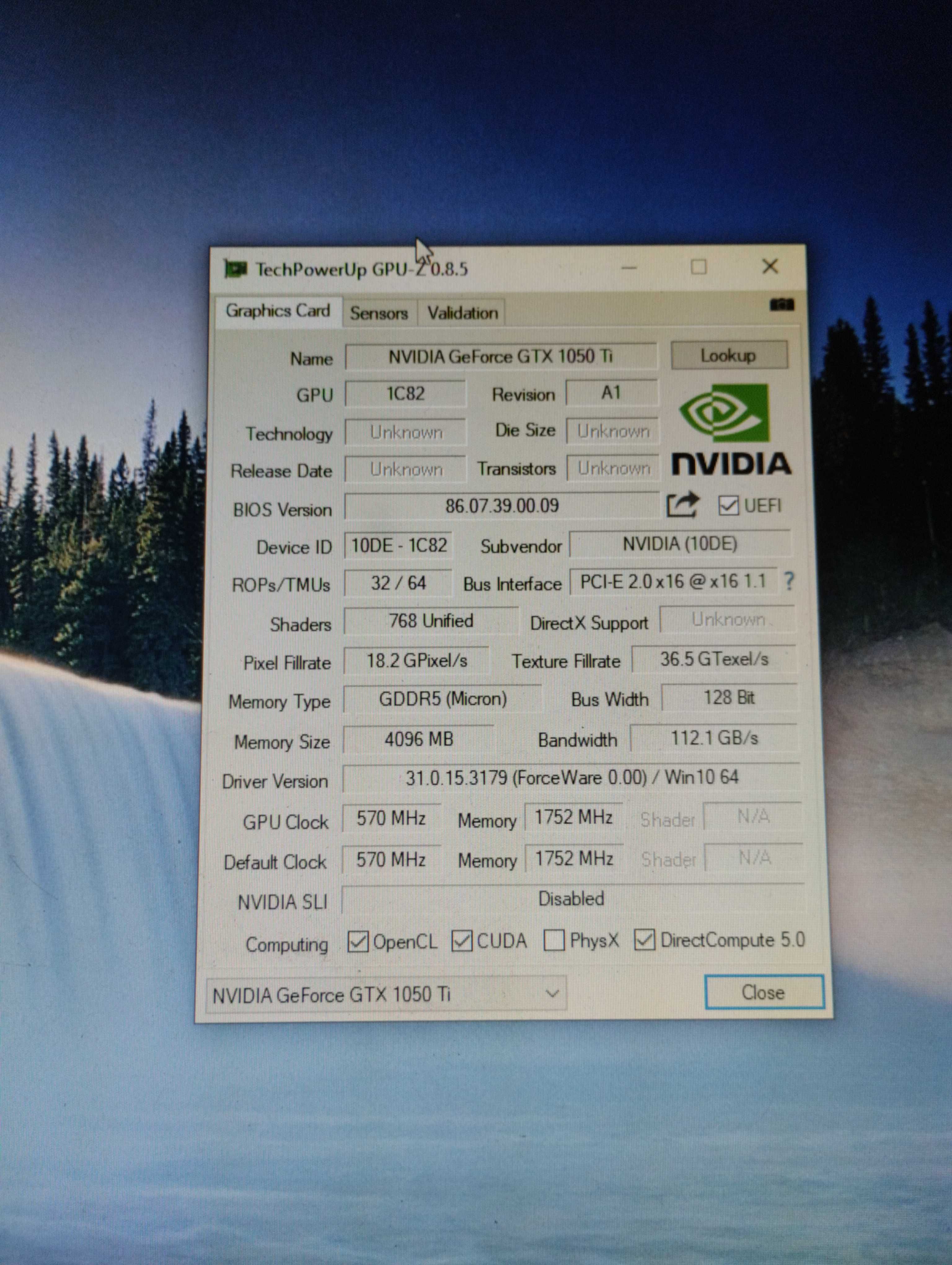Click the Bus Width value 128 Bit
952x1265 pixels.
[730, 698]
